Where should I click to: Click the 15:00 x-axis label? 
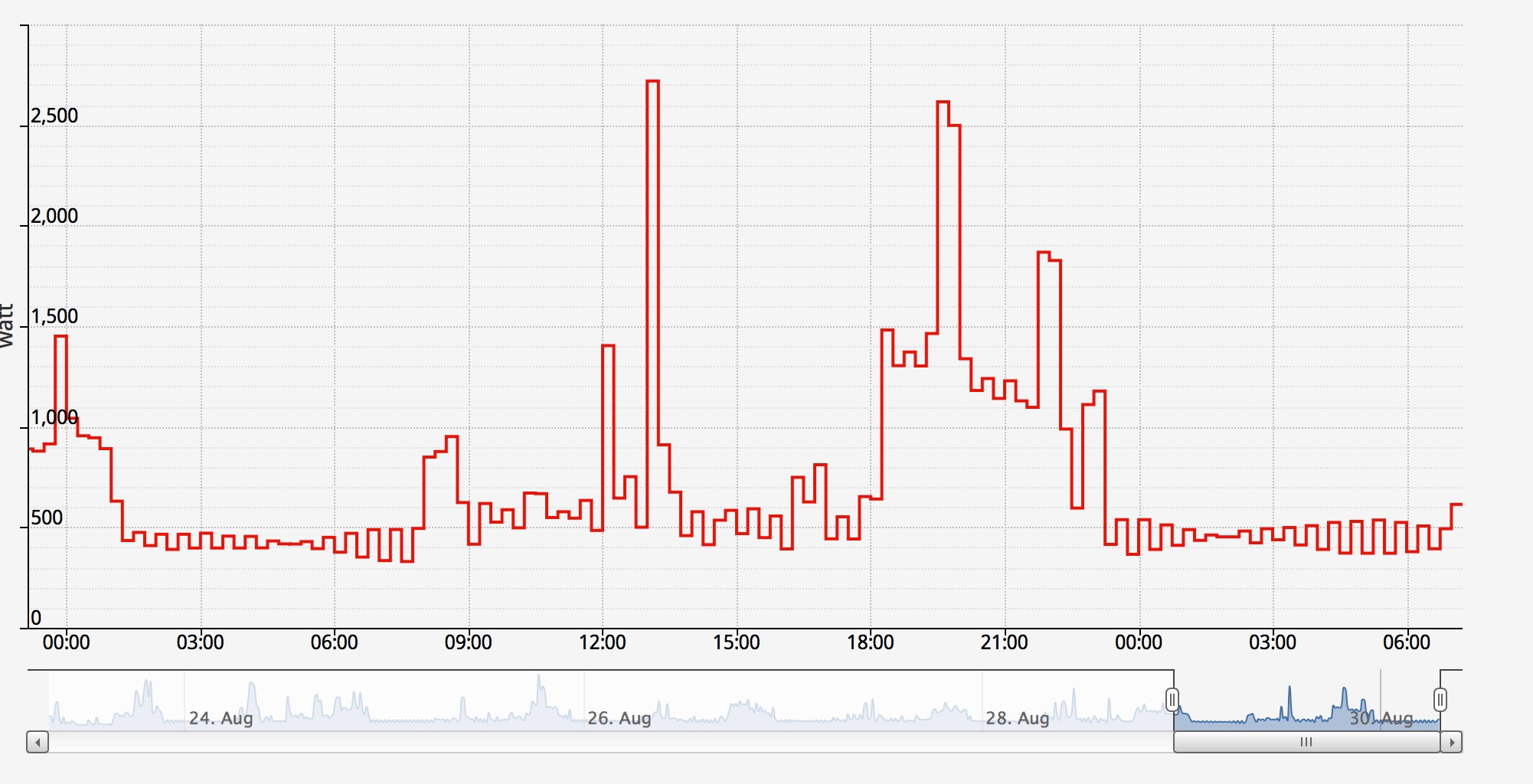coord(736,642)
